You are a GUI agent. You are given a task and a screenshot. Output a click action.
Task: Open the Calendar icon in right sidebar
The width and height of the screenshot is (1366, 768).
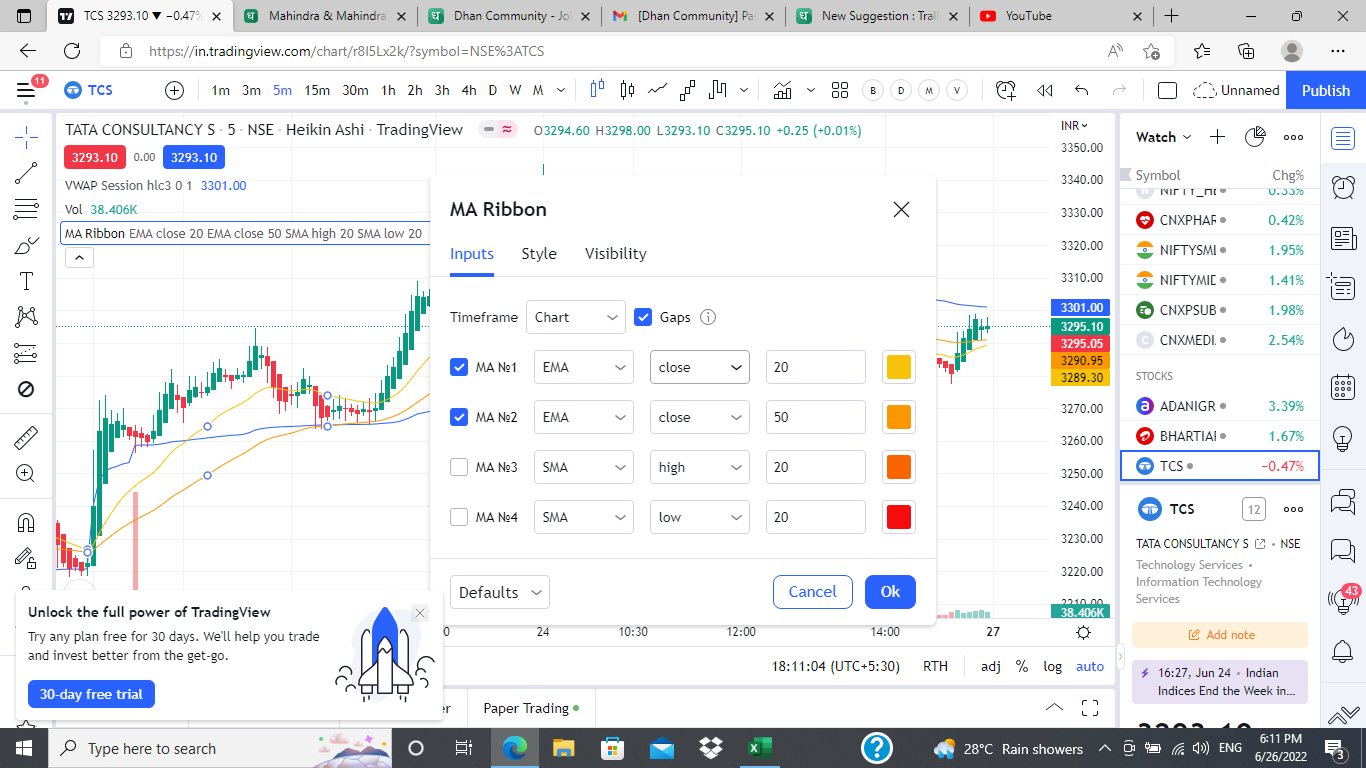tap(1342, 387)
